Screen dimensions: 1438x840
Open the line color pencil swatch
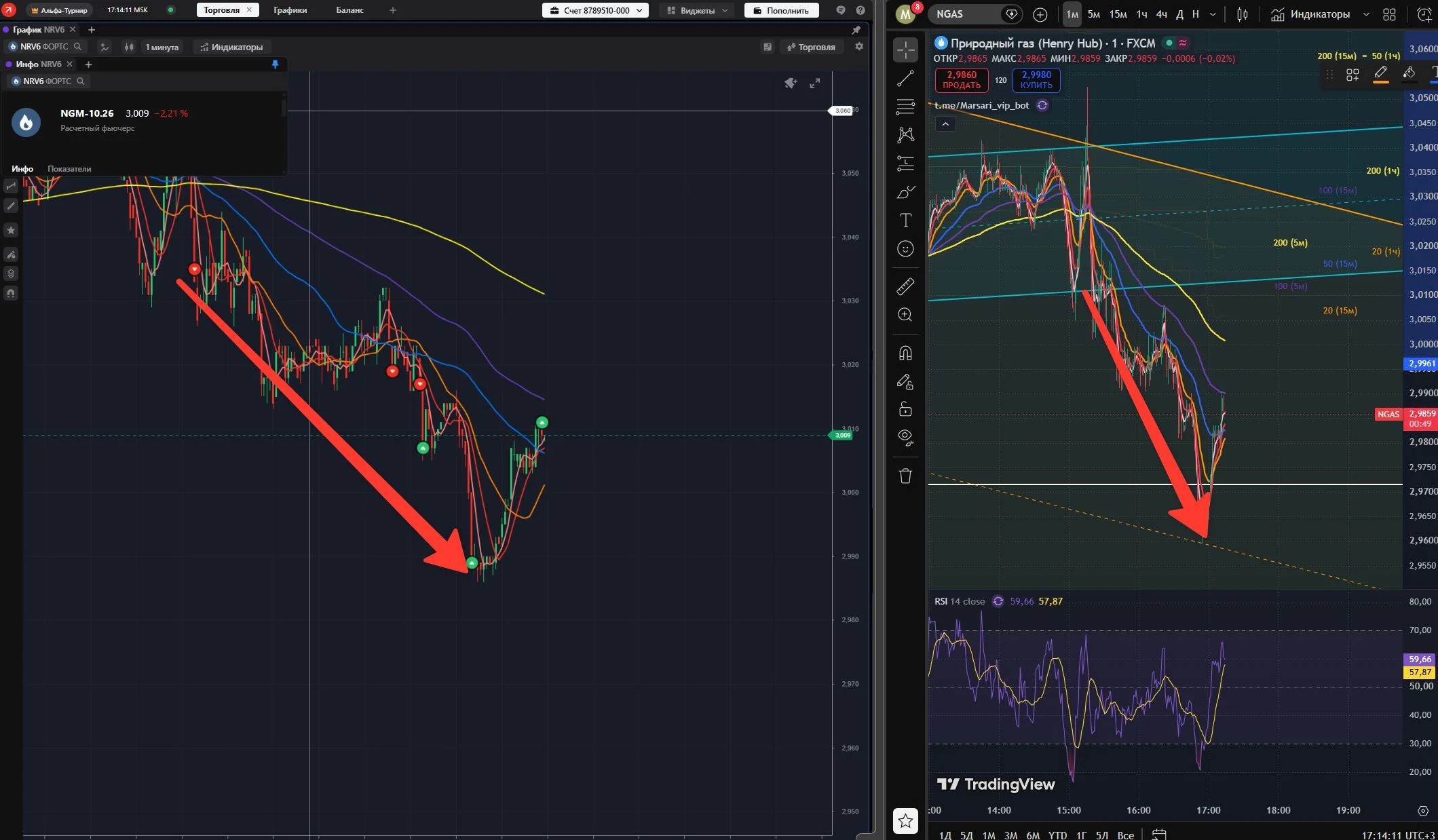point(1380,74)
